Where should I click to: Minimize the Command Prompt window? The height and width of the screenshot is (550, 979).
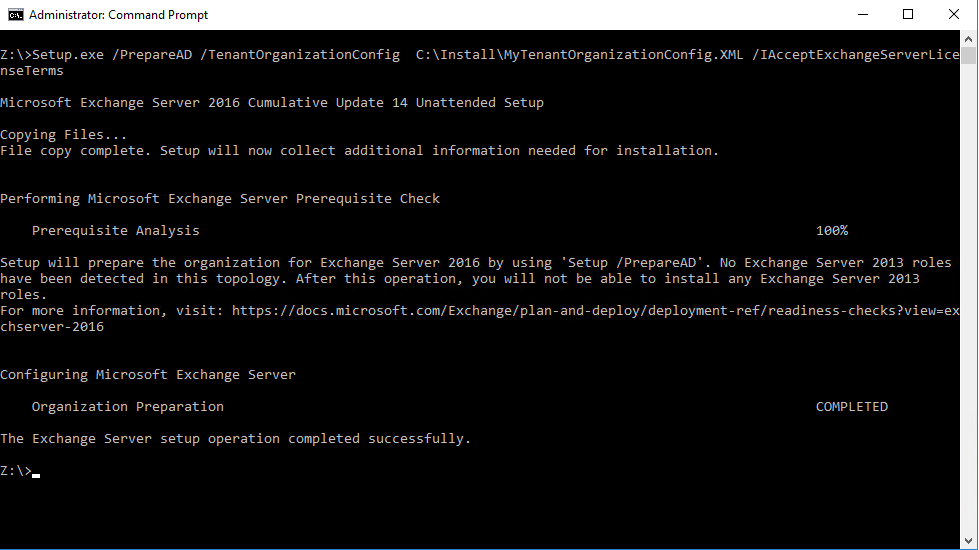click(862, 15)
